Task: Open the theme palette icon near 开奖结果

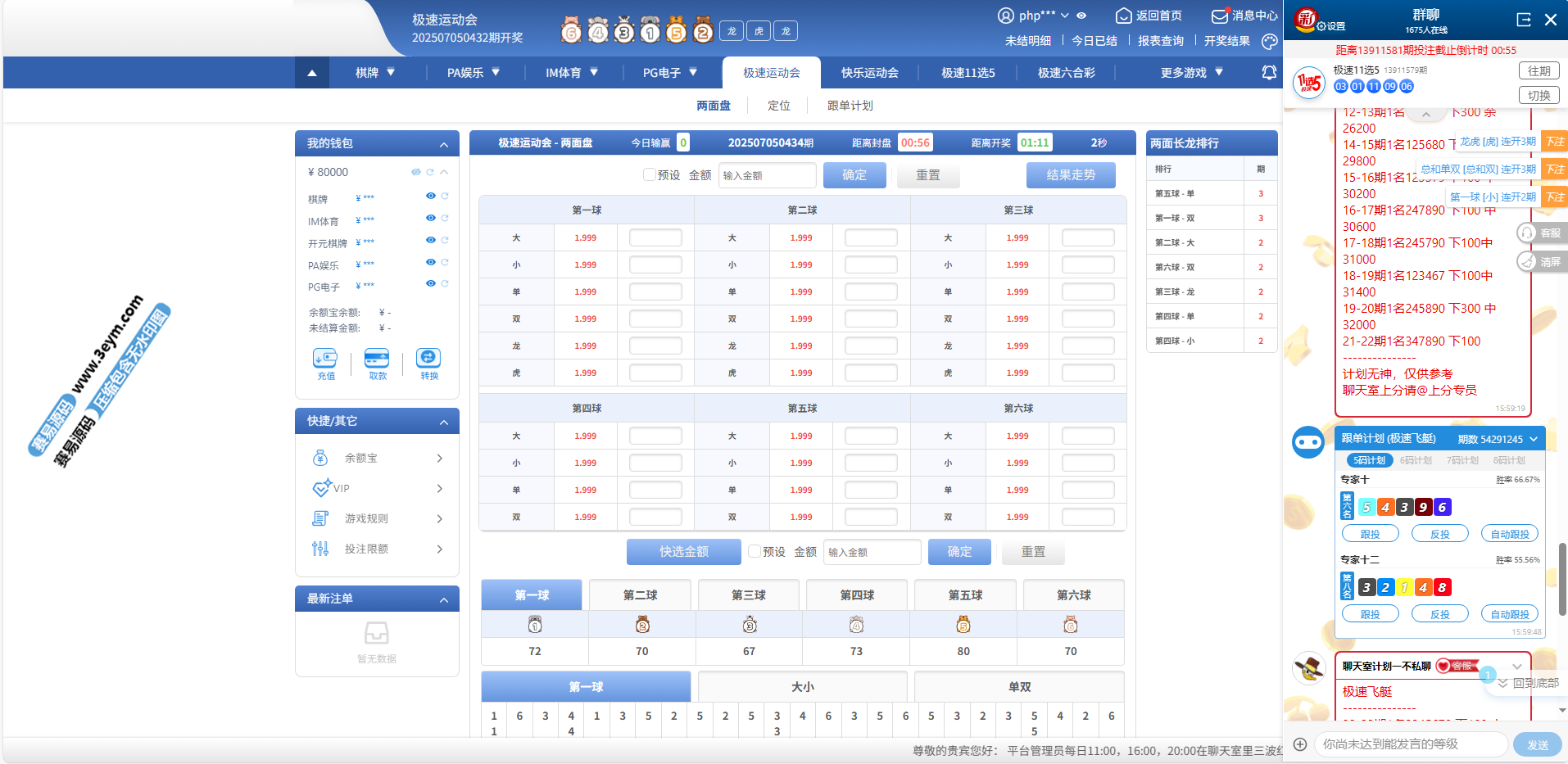Action: [1269, 41]
